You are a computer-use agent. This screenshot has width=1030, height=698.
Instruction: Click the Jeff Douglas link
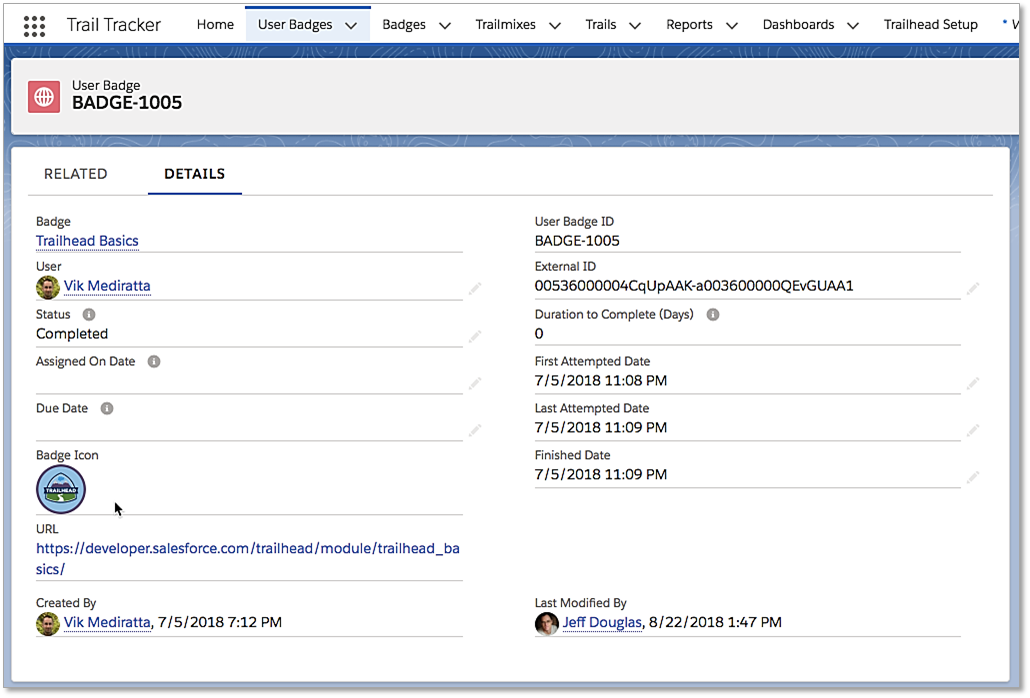602,622
